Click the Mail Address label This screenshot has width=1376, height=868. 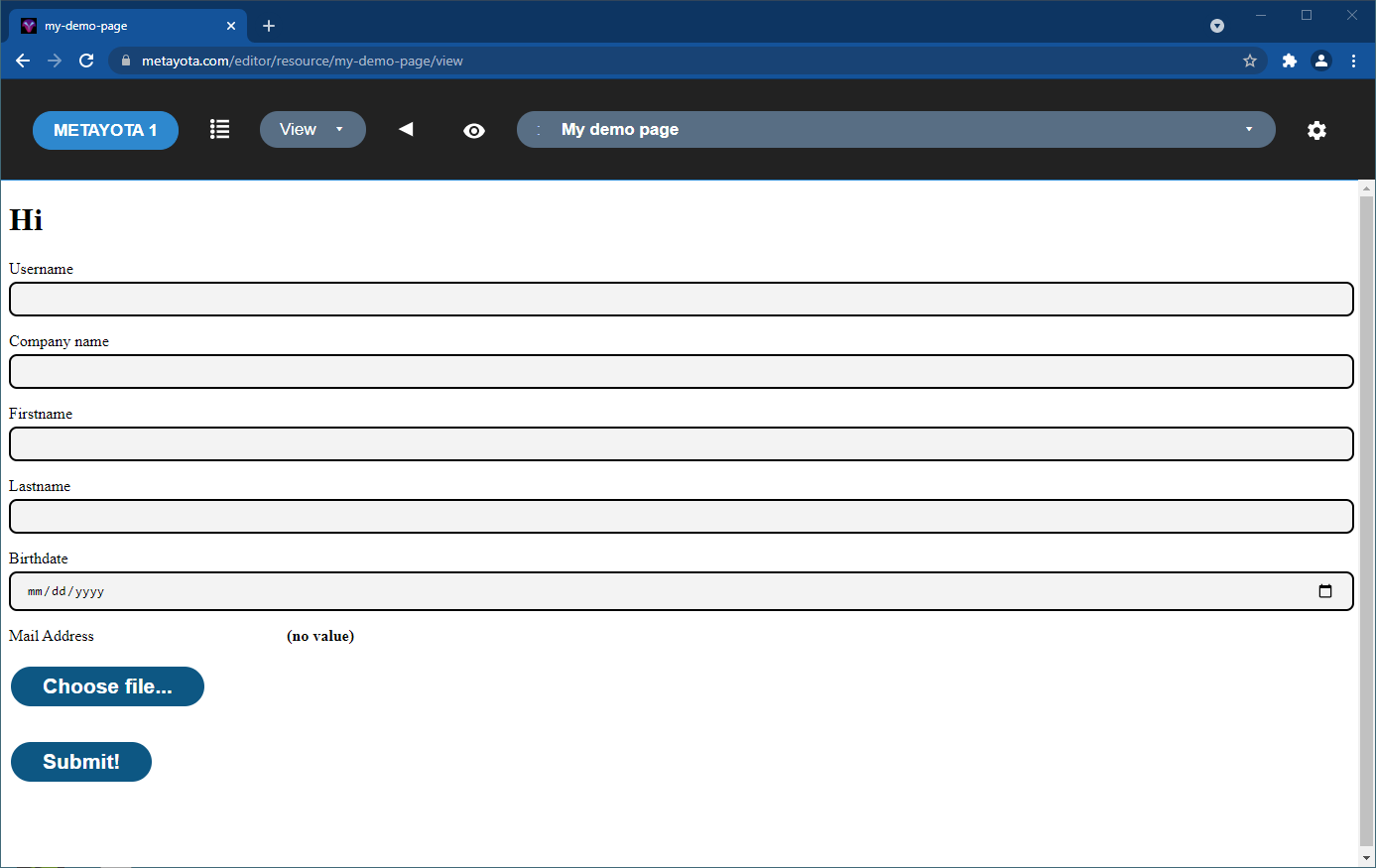52,636
